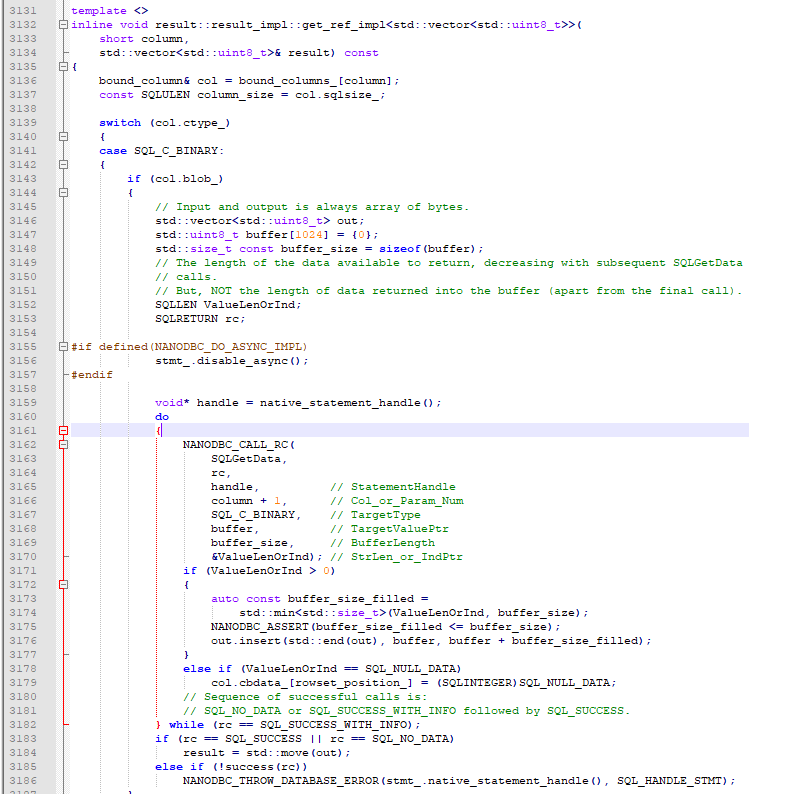This screenshot has width=800, height=794.
Task: Click 'NANODBC_DO_ASYNC_IMPL' macro name
Action: point(228,346)
